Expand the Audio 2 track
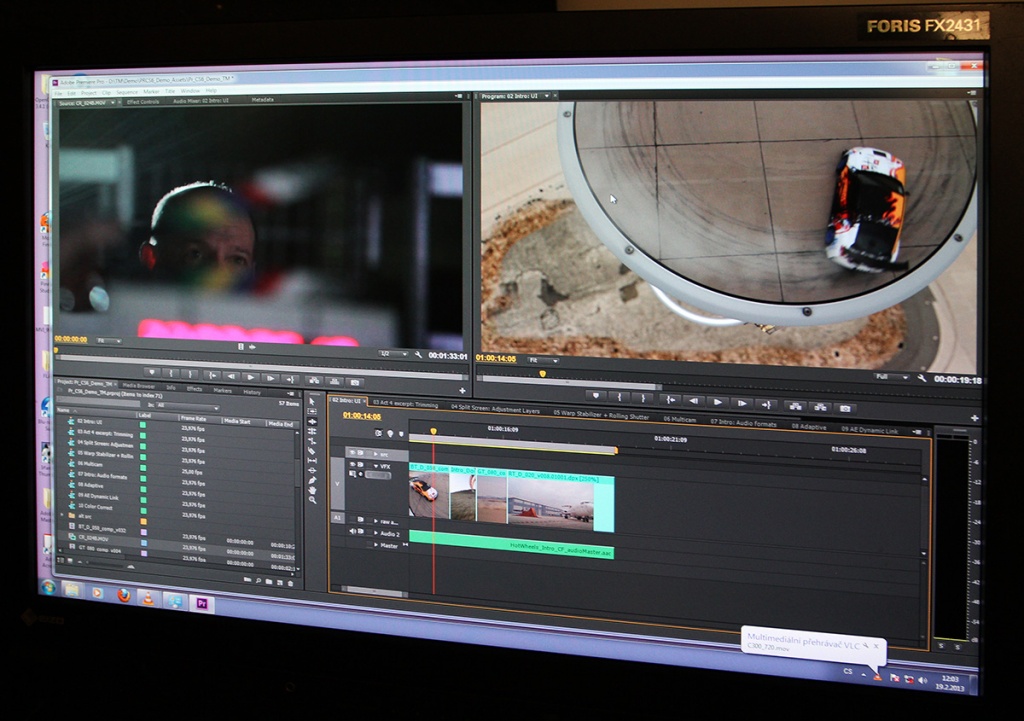 coord(376,533)
